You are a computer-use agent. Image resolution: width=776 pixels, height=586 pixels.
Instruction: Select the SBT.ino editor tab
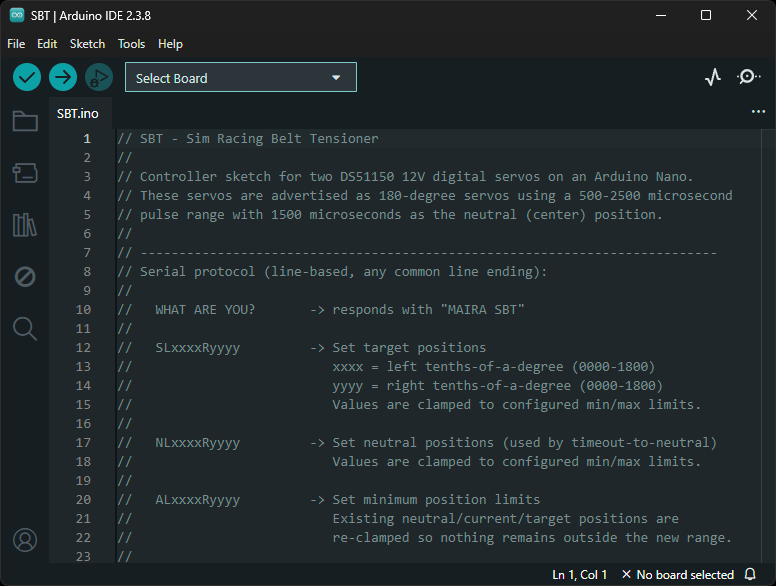[78, 113]
